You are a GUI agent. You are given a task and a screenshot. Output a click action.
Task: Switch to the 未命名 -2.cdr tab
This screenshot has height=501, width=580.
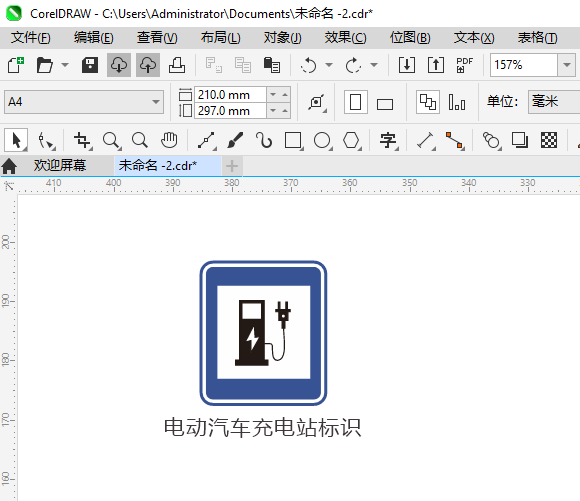point(168,165)
